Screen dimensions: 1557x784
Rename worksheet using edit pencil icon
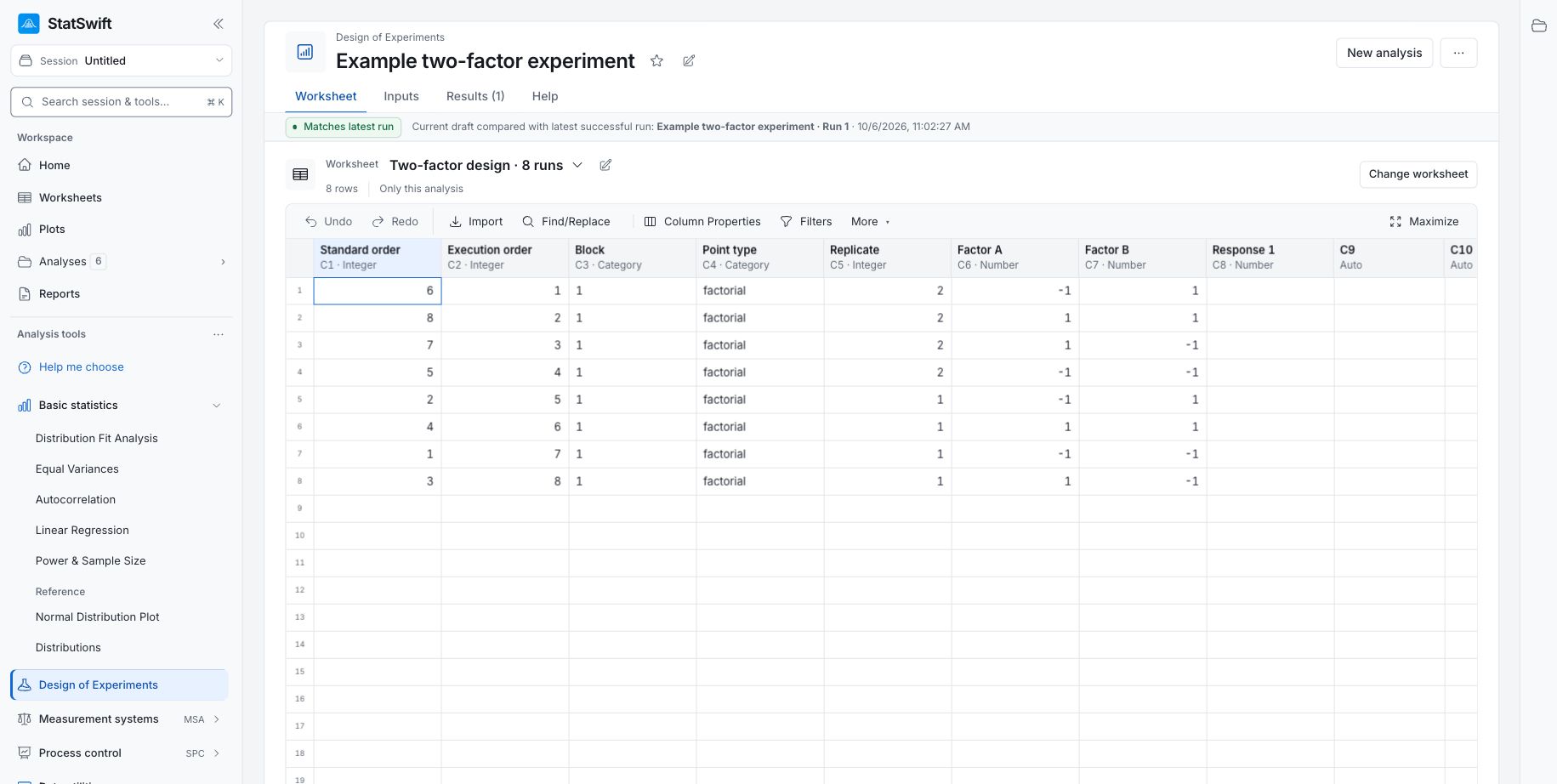click(x=605, y=165)
